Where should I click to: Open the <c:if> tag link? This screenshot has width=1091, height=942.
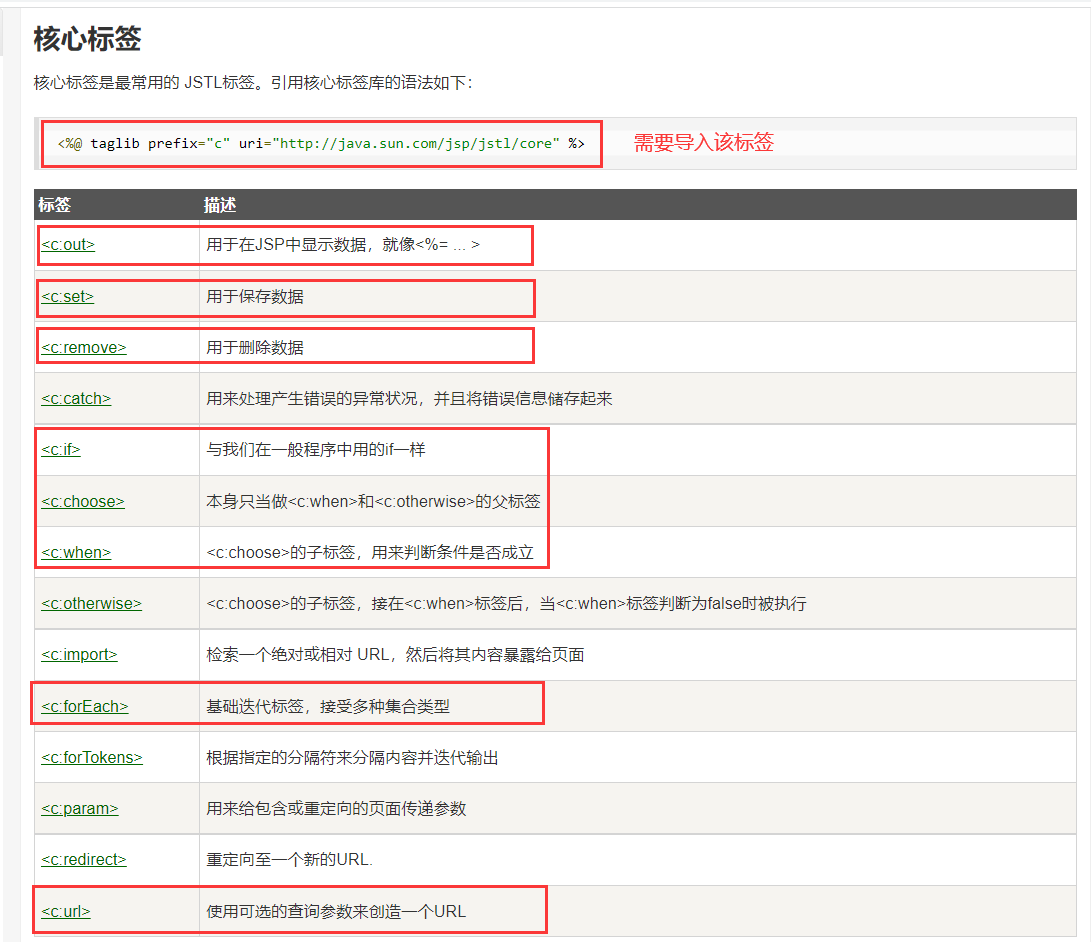pyautogui.click(x=61, y=449)
